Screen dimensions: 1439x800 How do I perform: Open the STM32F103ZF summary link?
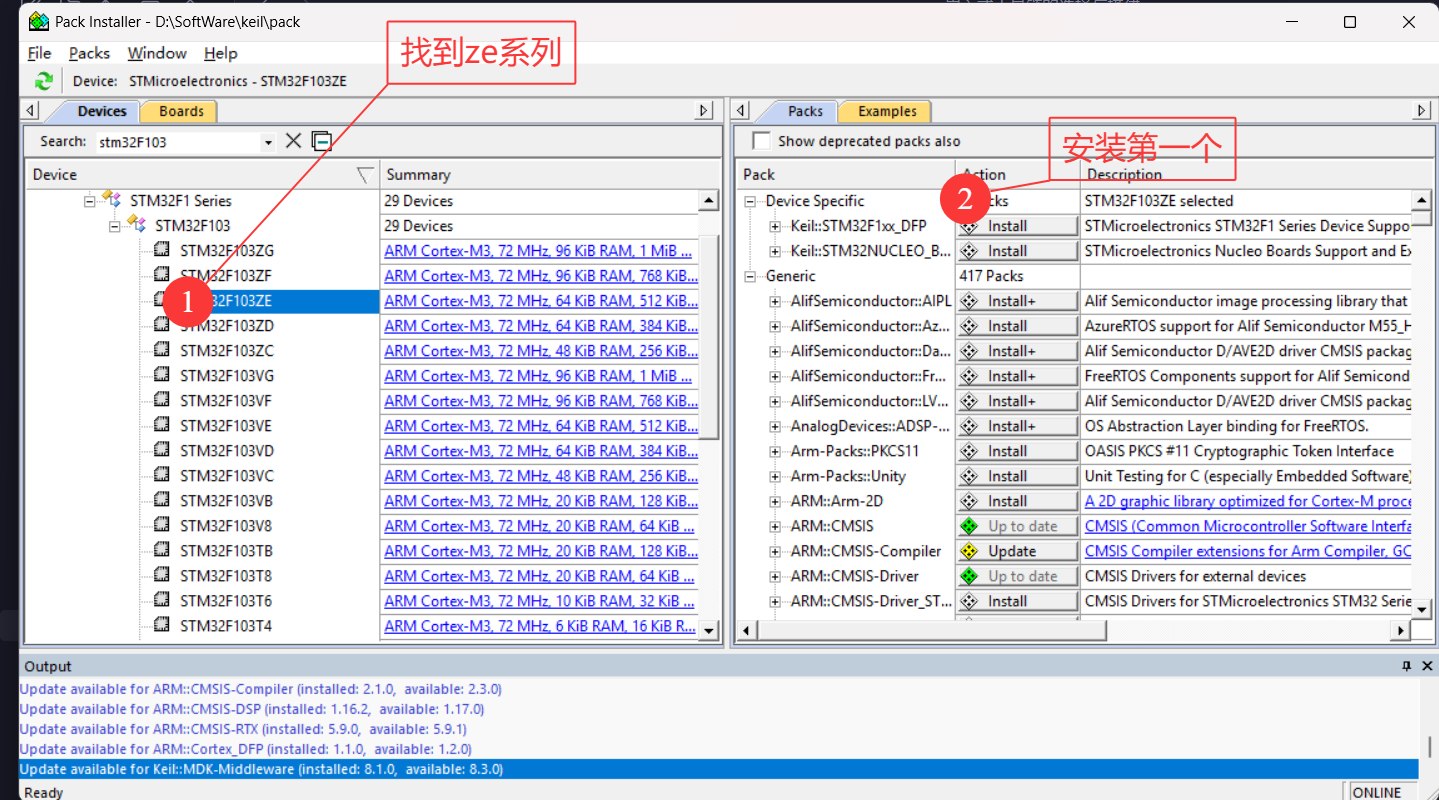click(541, 275)
